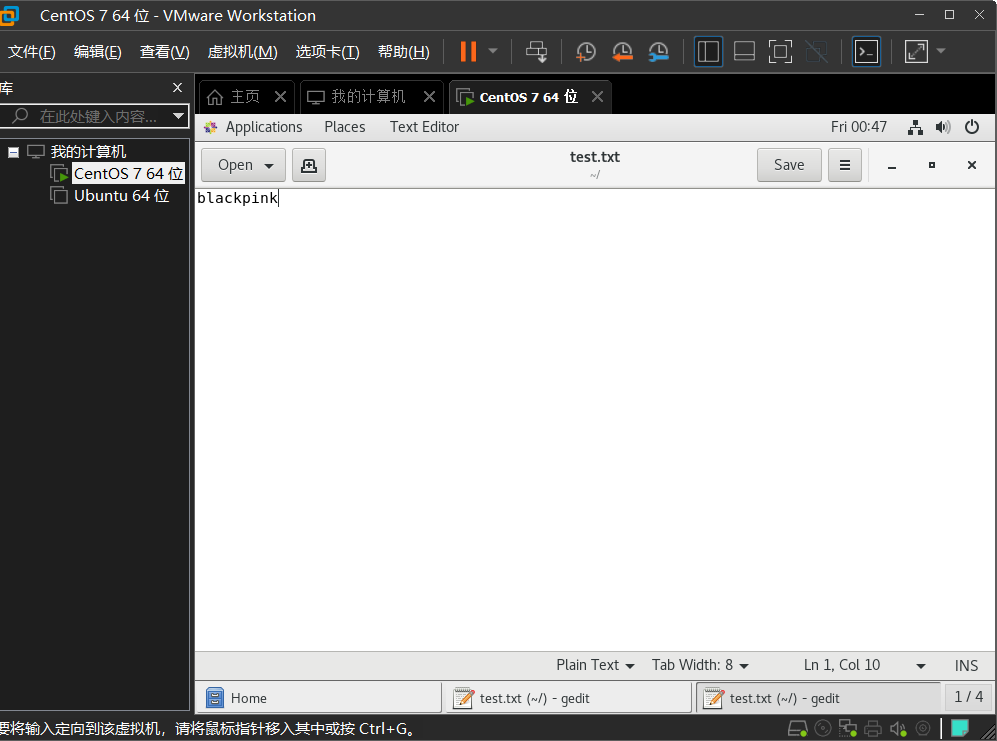Click the Unity mode icon

[816, 52]
